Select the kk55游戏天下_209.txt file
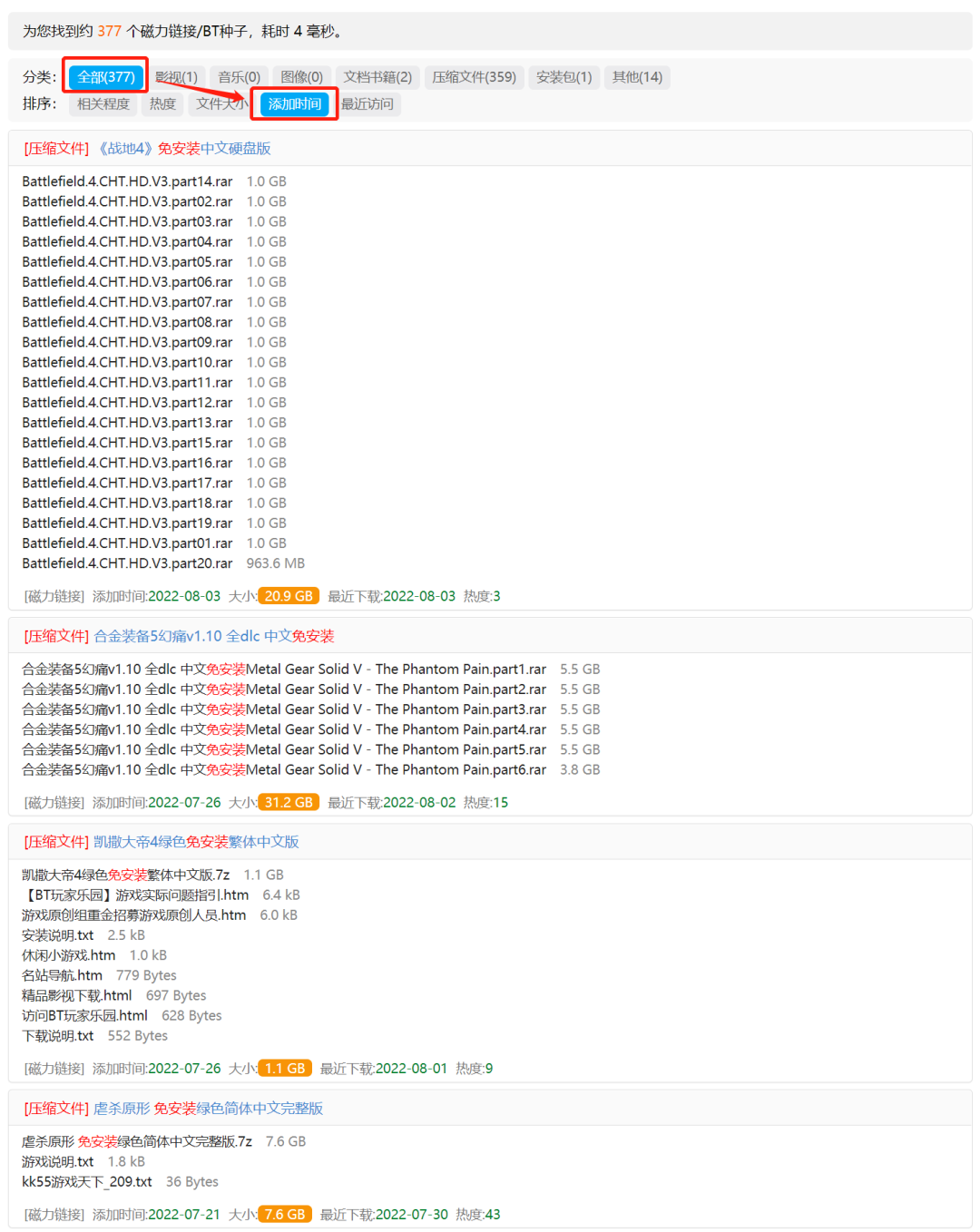This screenshot has width=980, height=1232. (87, 1181)
